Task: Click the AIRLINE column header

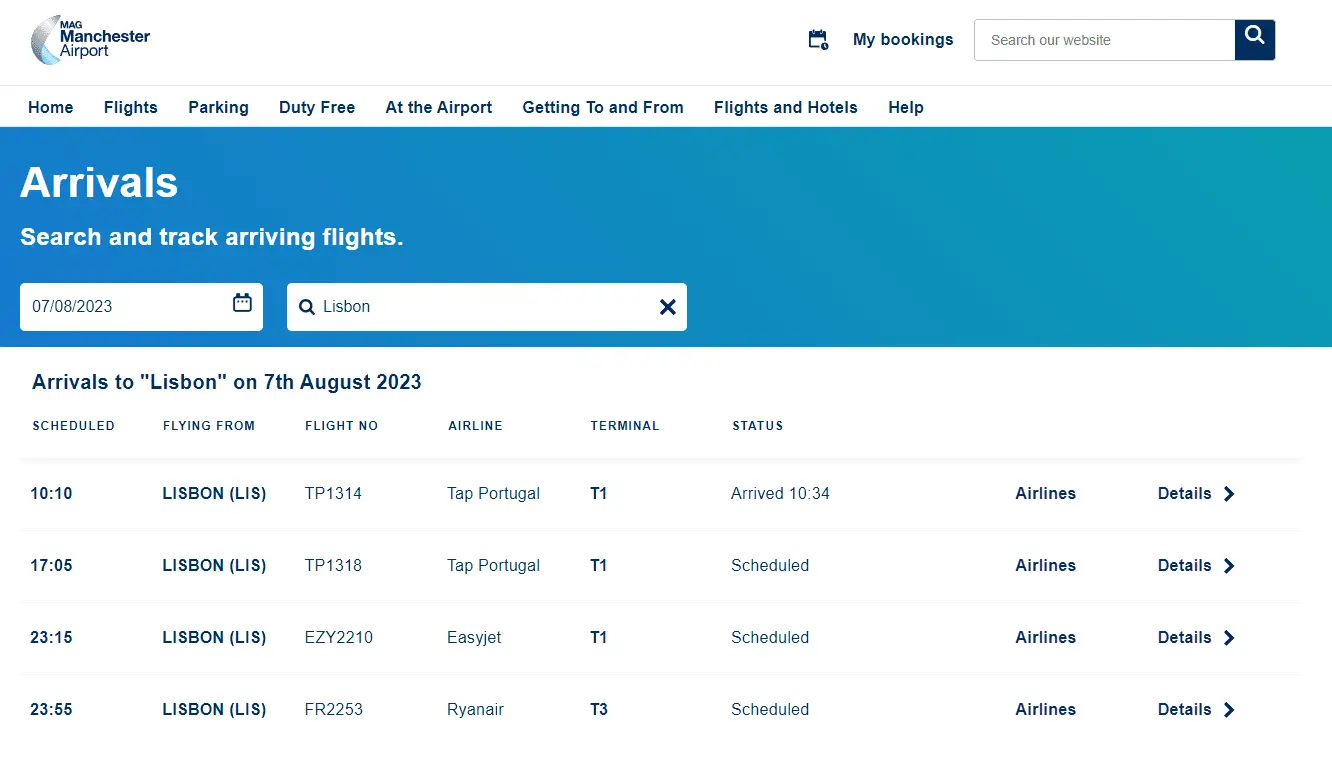Action: tap(476, 426)
